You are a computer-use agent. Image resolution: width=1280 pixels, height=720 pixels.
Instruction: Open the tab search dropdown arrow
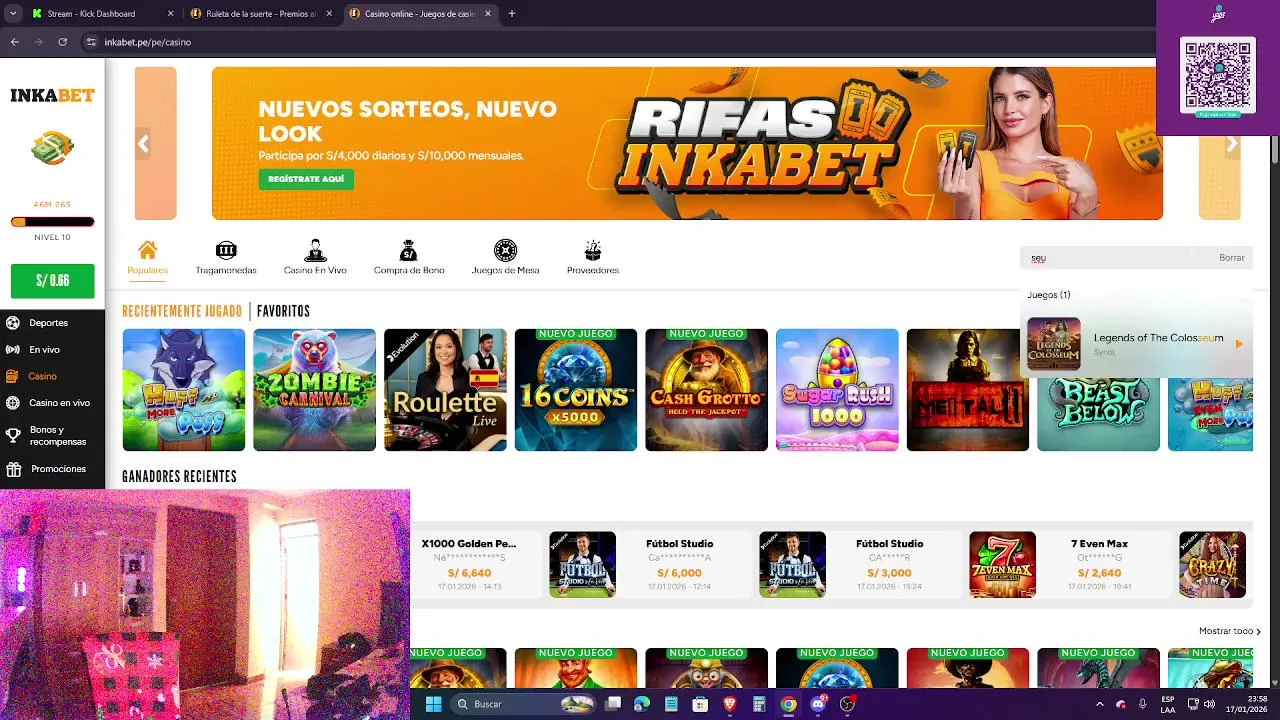tap(13, 14)
